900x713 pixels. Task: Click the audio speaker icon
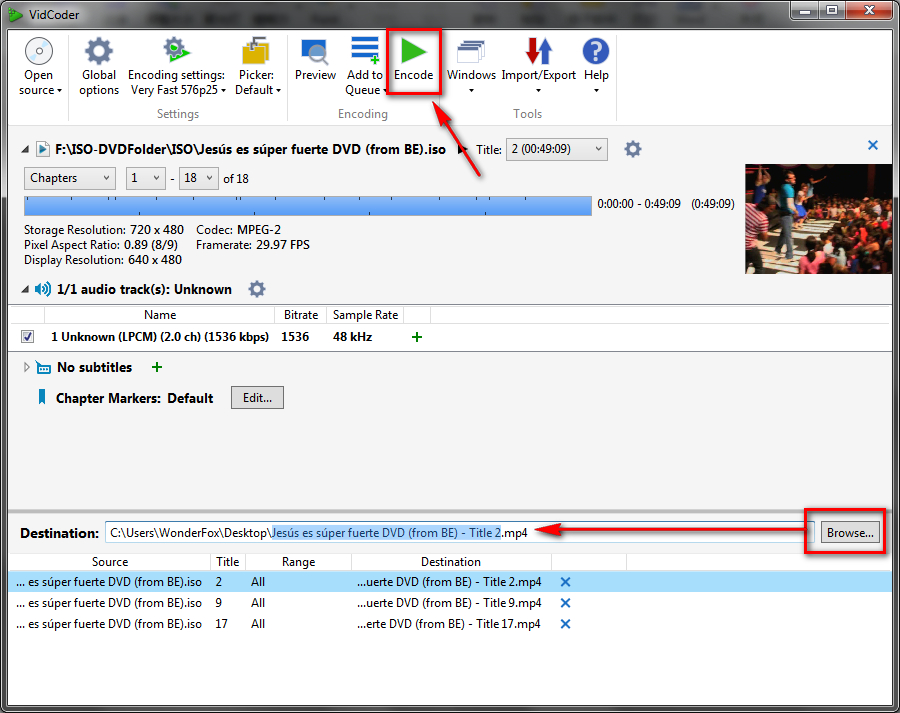[x=42, y=289]
